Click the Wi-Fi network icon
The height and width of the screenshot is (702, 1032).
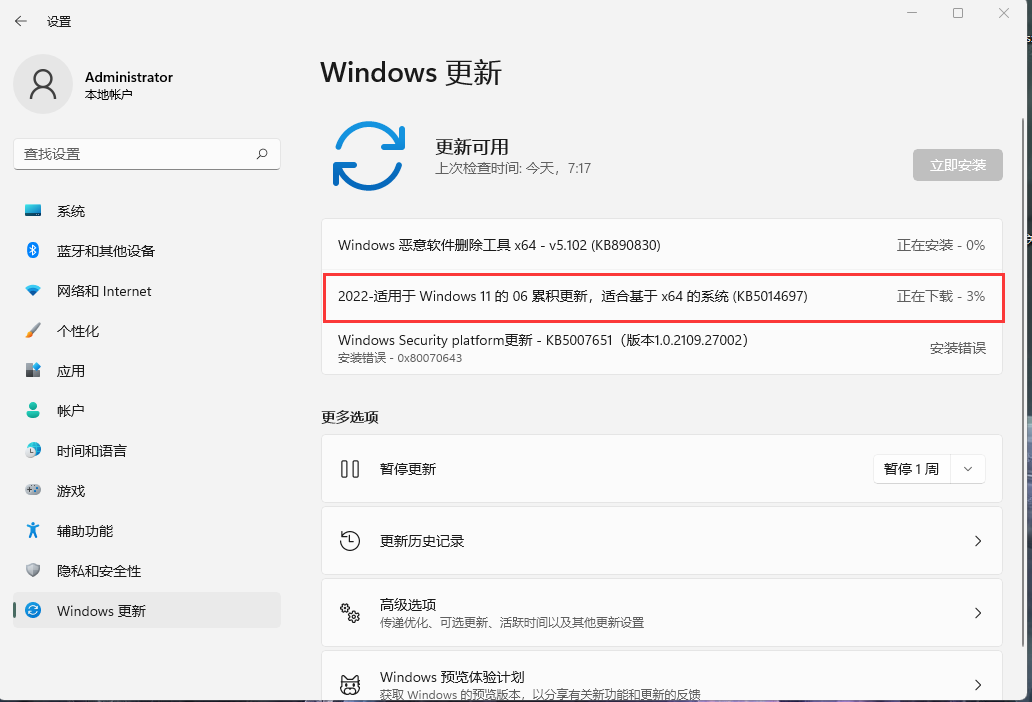[x=33, y=291]
